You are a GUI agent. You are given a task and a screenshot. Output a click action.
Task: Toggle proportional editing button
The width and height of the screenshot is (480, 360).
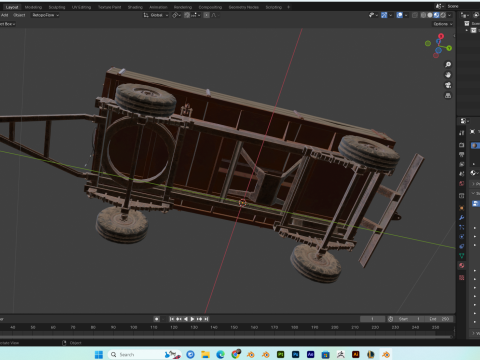point(206,15)
